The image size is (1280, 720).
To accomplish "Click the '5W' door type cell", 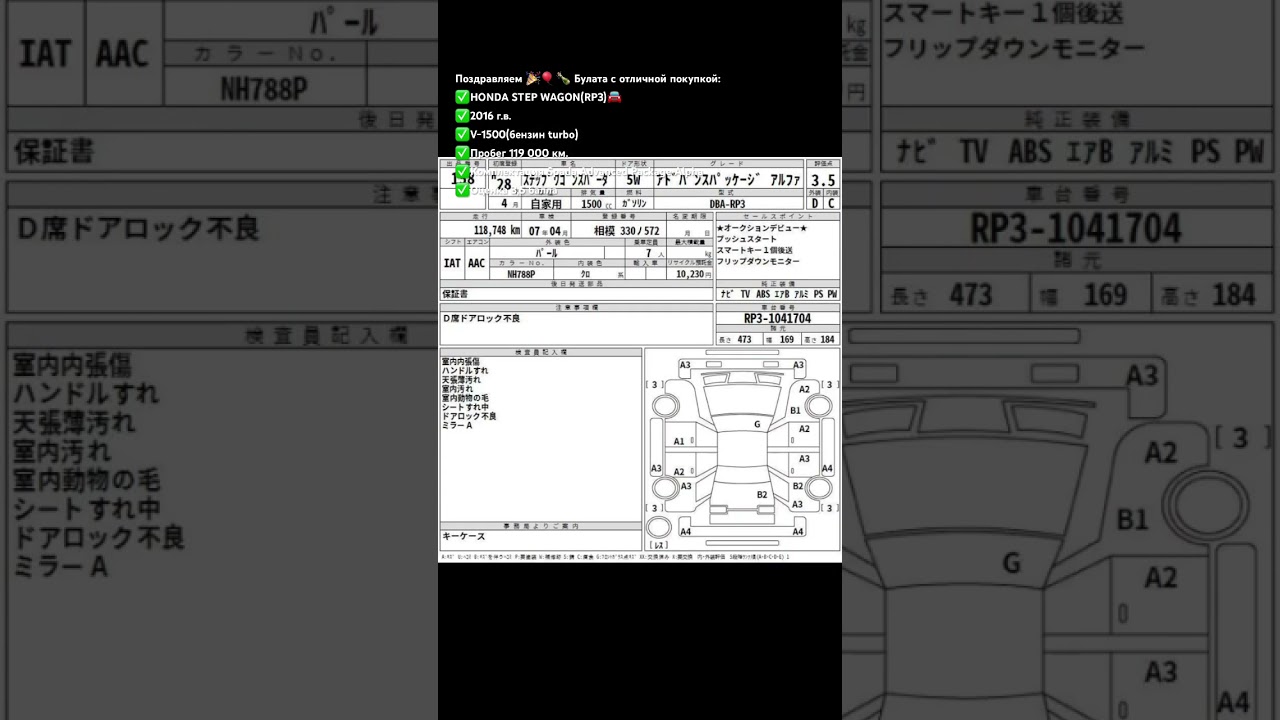I will pyautogui.click(x=633, y=180).
